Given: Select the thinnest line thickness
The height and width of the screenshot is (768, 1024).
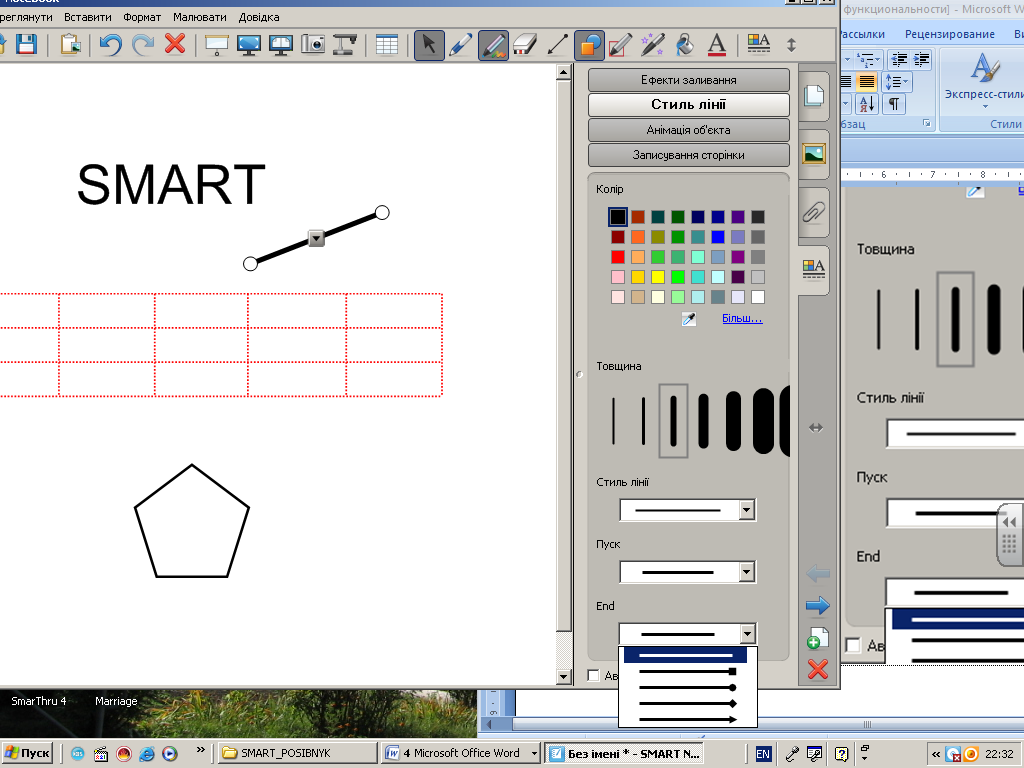Looking at the screenshot, I should (x=613, y=421).
